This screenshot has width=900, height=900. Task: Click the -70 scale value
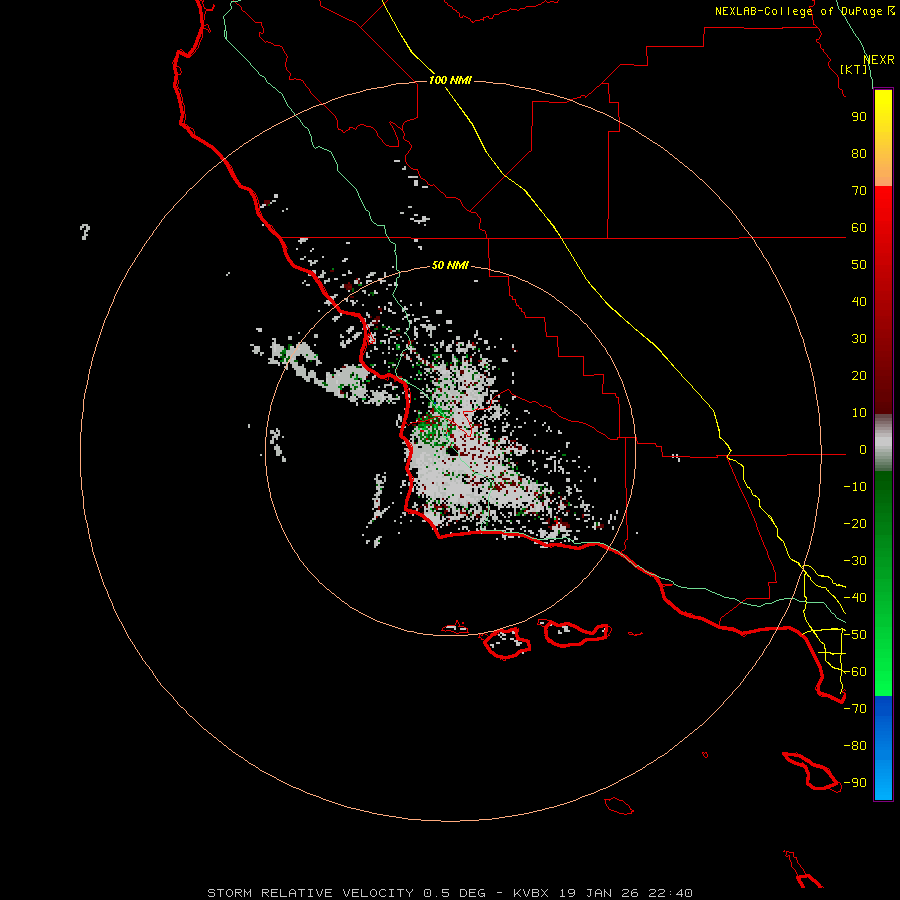pos(855,709)
